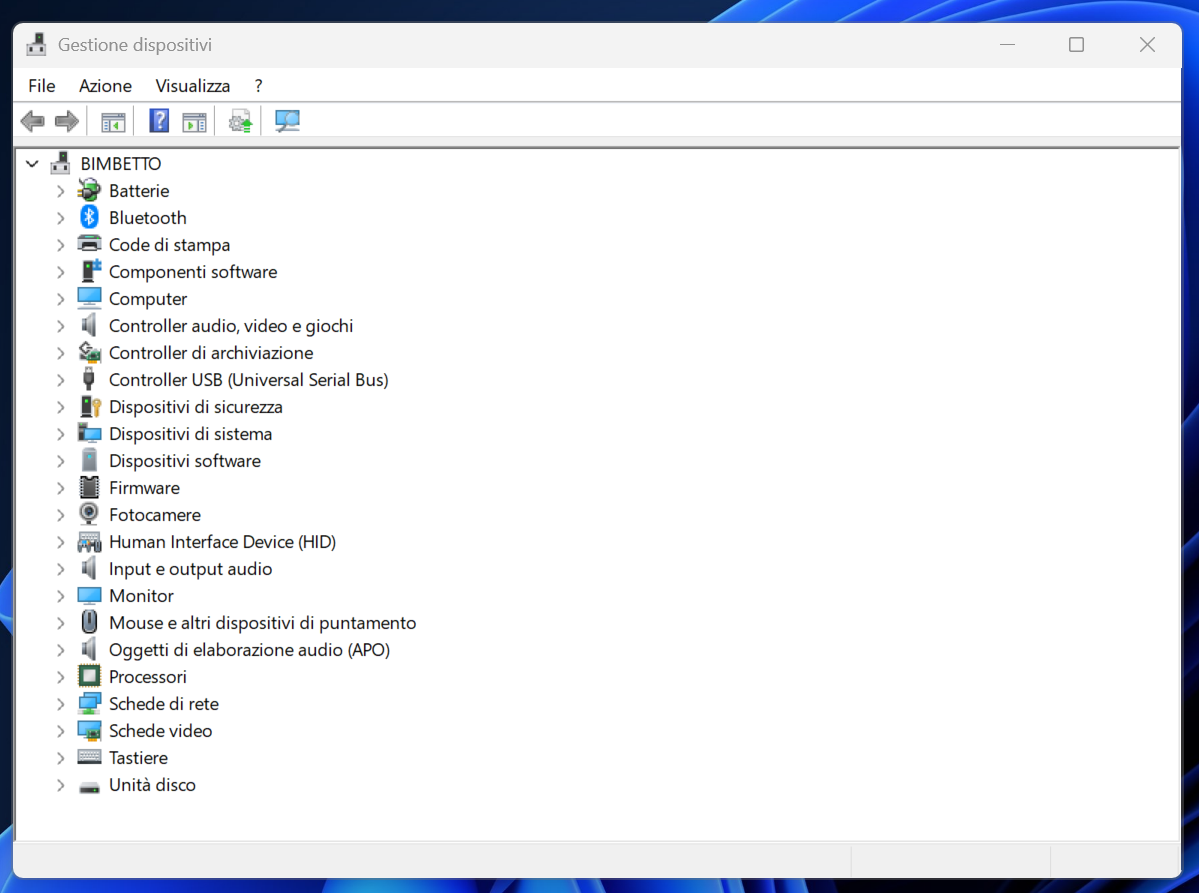Click the Schede di rete icon
Screen dimensions: 1199x893
point(89,703)
